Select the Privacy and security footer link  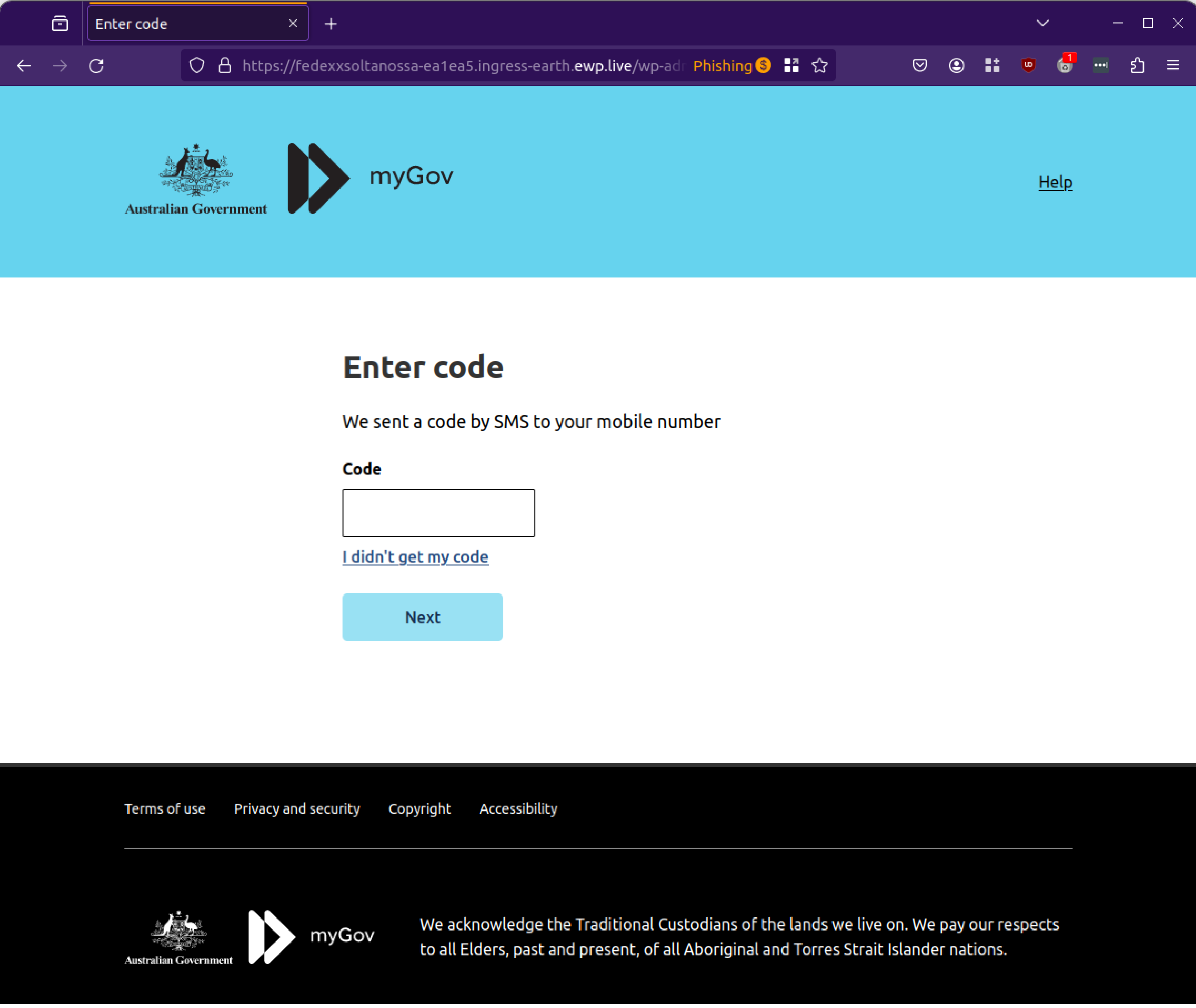click(297, 808)
